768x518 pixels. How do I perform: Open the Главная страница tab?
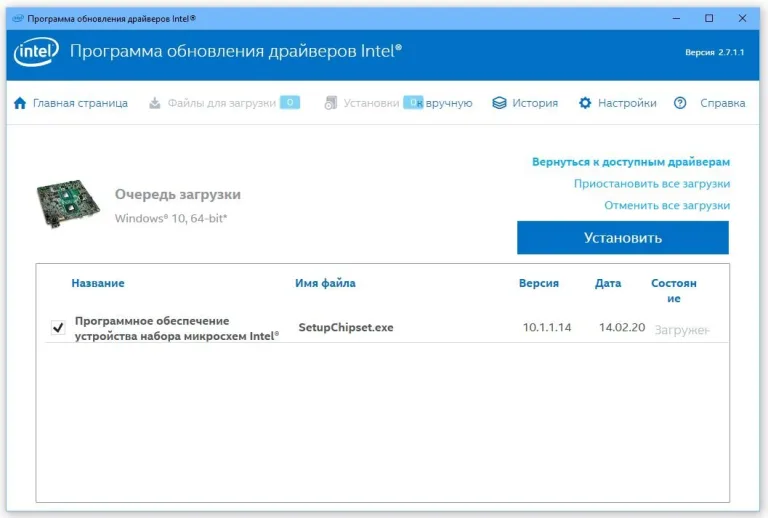(x=71, y=103)
